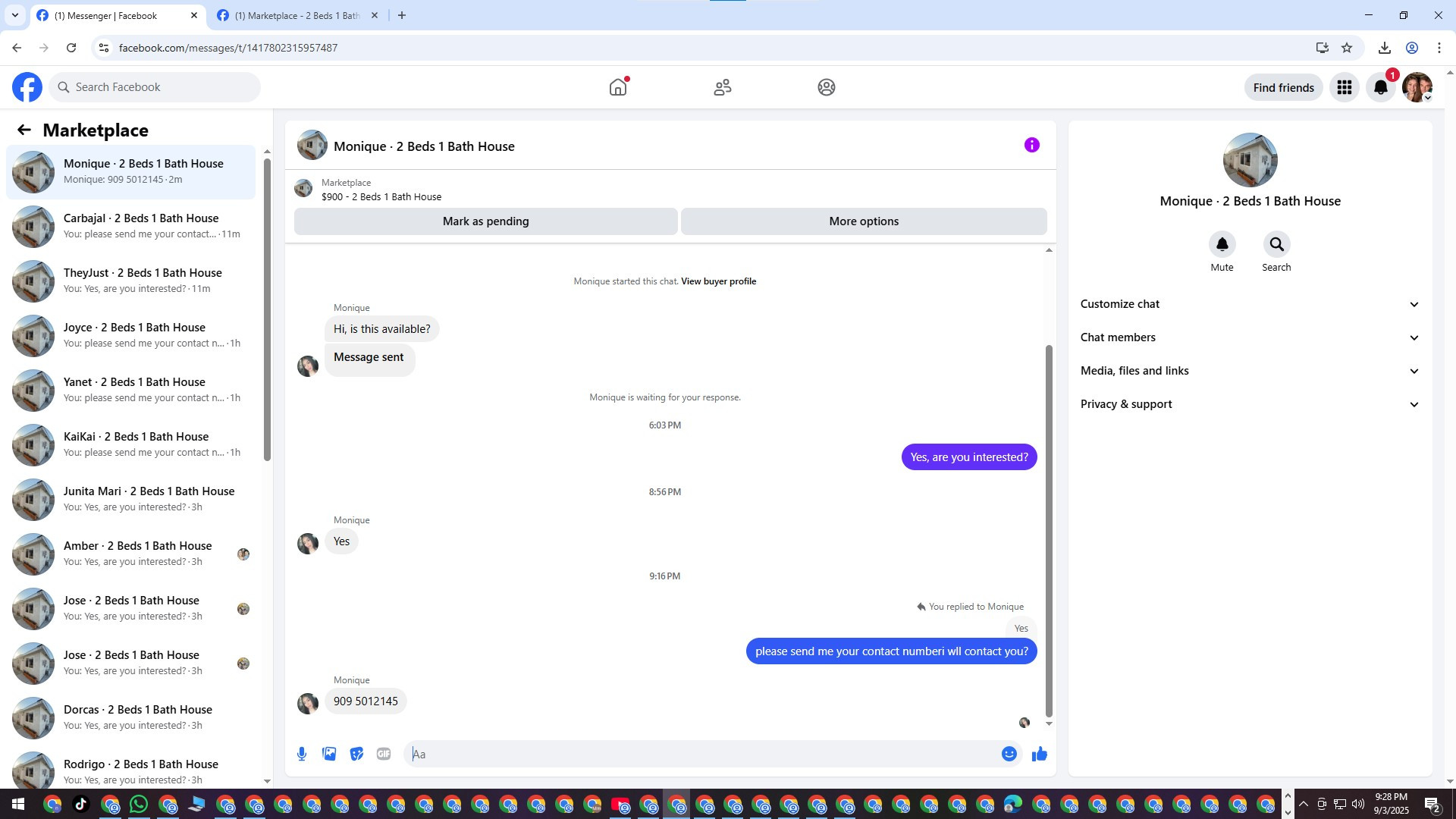Expand the Privacy & support section
The width and height of the screenshot is (1456, 819).
(x=1250, y=404)
